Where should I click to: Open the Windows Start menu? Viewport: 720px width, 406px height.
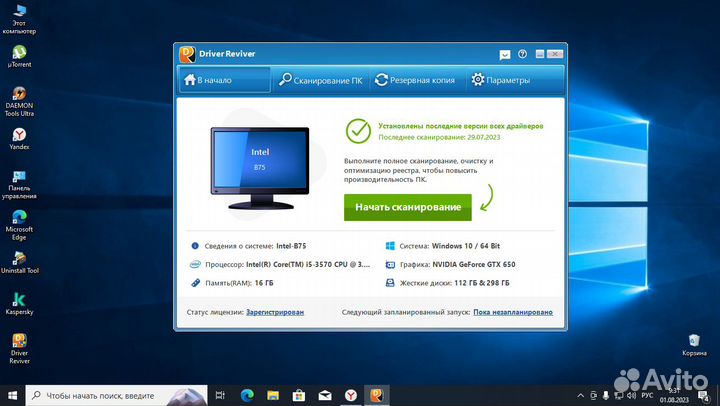coord(12,395)
